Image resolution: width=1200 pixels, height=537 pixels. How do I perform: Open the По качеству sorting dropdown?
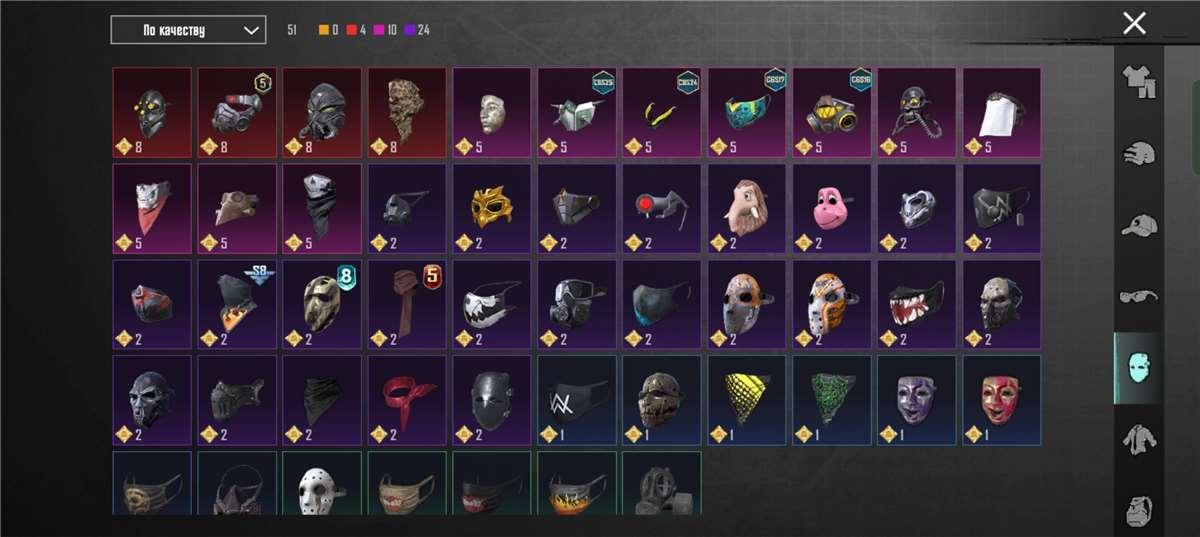(188, 30)
